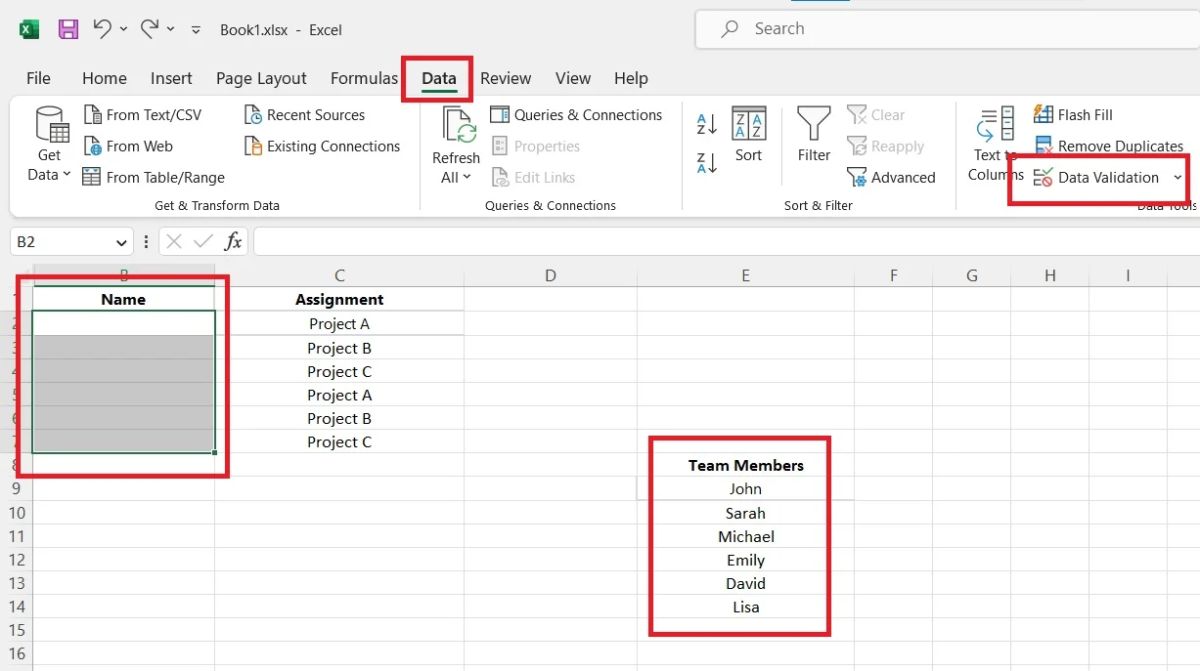Click Remove Duplicates
The image size is (1200, 671).
(1108, 145)
